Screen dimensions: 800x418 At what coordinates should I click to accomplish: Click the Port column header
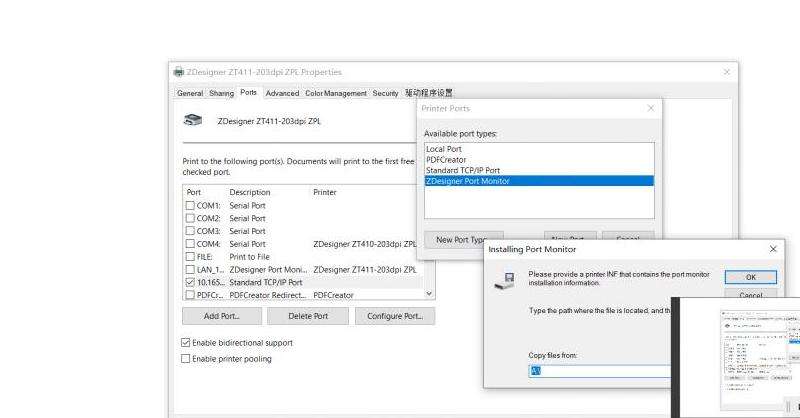[194, 192]
